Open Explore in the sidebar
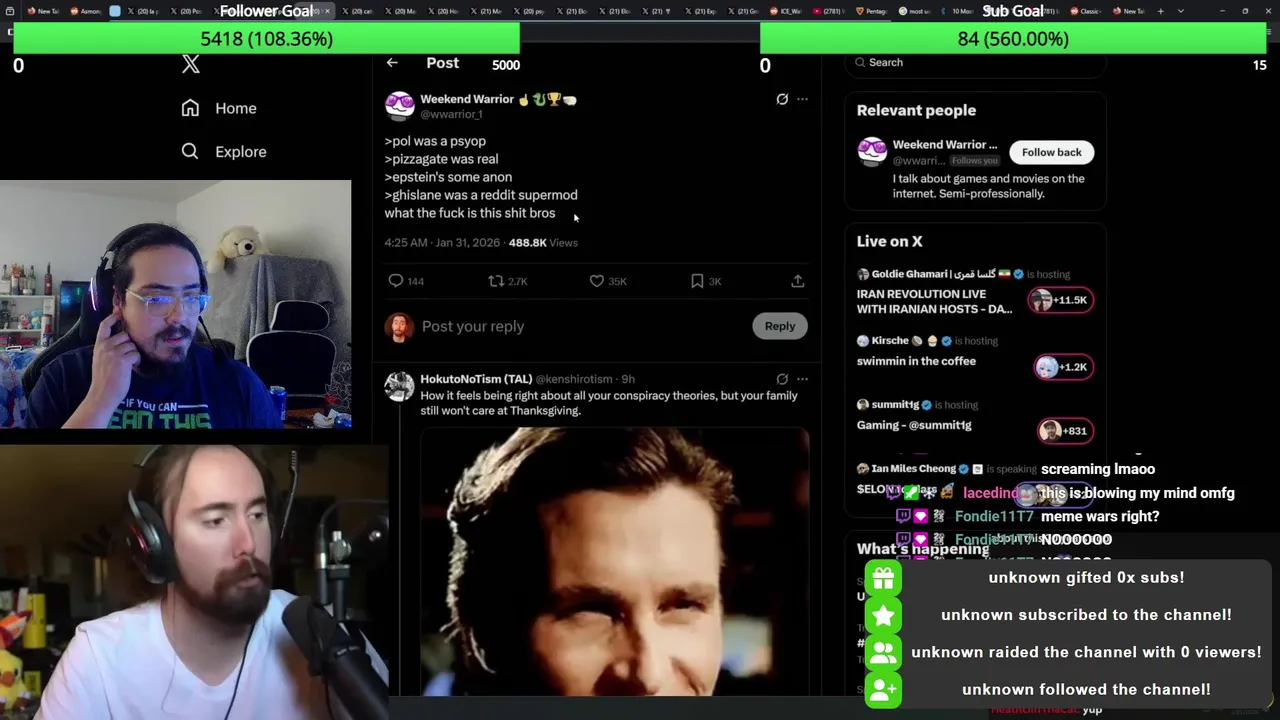Image resolution: width=1280 pixels, height=720 pixels. coord(224,152)
